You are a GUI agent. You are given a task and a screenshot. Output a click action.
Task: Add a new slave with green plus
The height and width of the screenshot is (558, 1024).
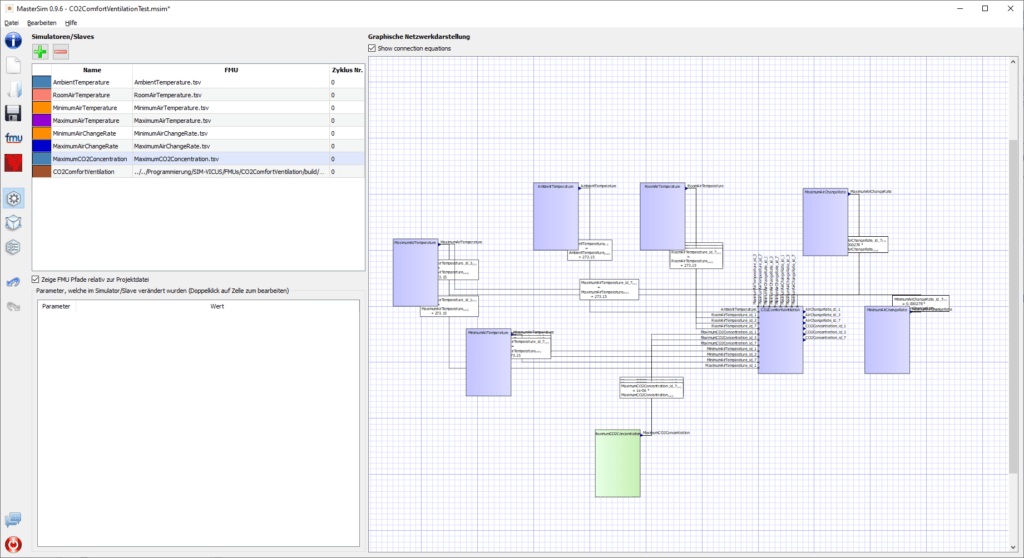40,52
